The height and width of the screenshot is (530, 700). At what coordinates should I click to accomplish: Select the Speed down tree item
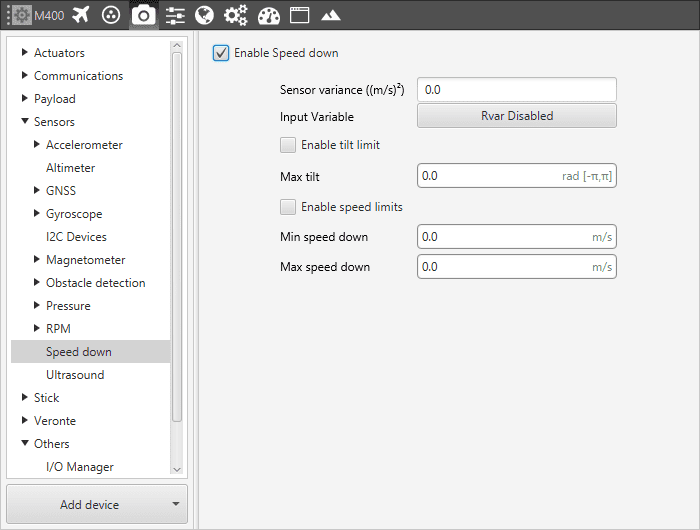point(91,352)
